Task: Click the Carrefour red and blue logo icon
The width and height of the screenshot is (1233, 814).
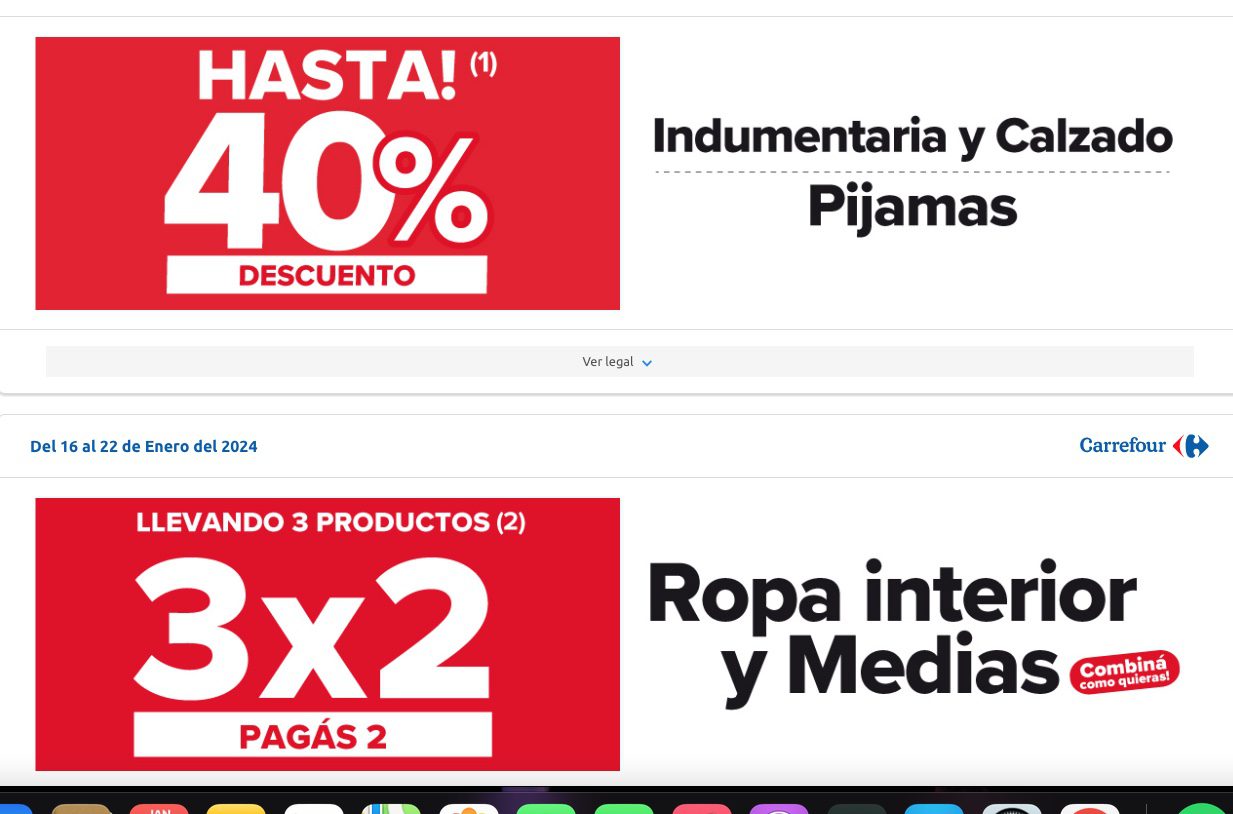Action: pyautogui.click(x=1191, y=446)
